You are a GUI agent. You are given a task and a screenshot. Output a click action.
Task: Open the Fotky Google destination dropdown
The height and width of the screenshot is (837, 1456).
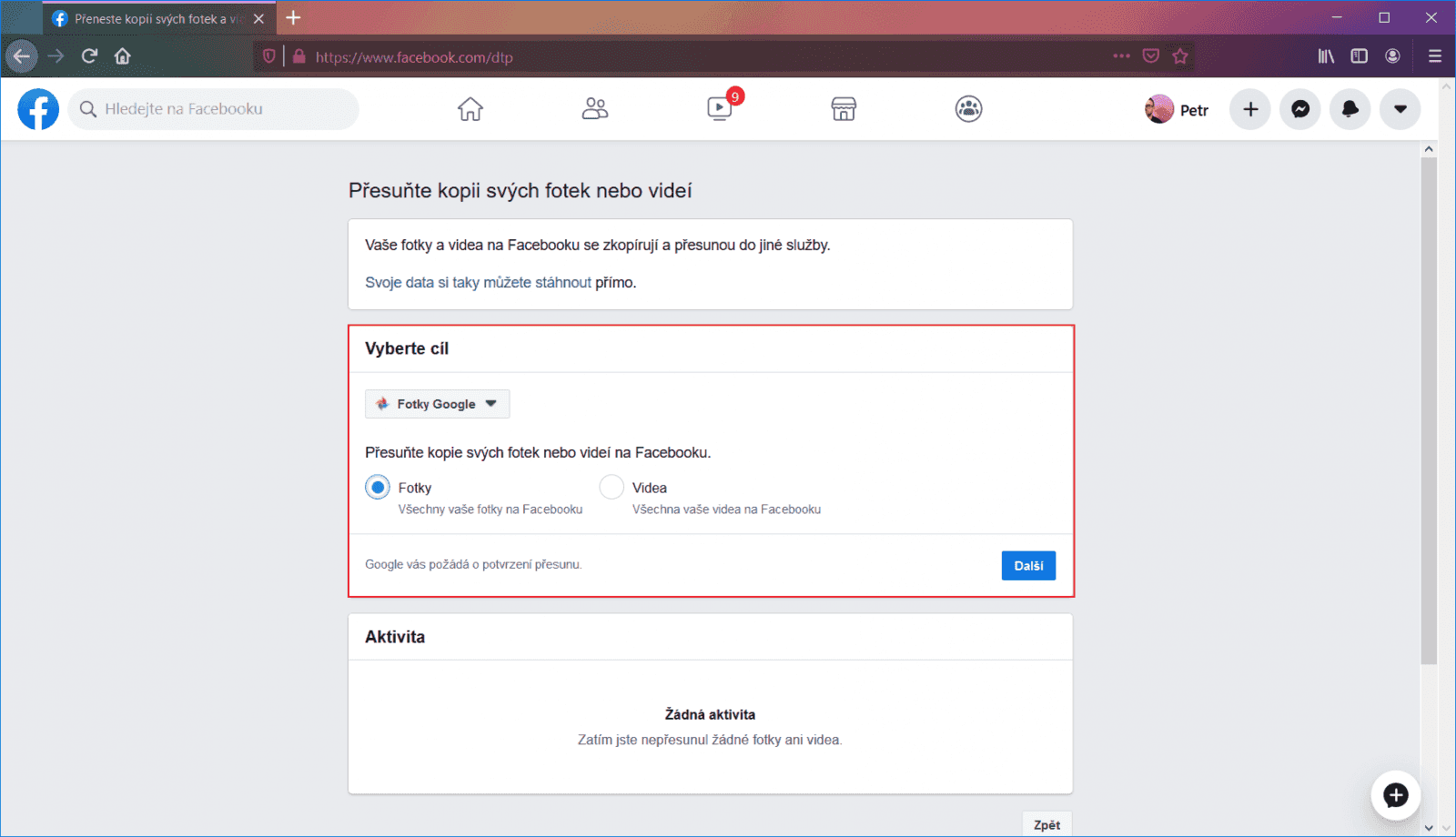point(438,404)
